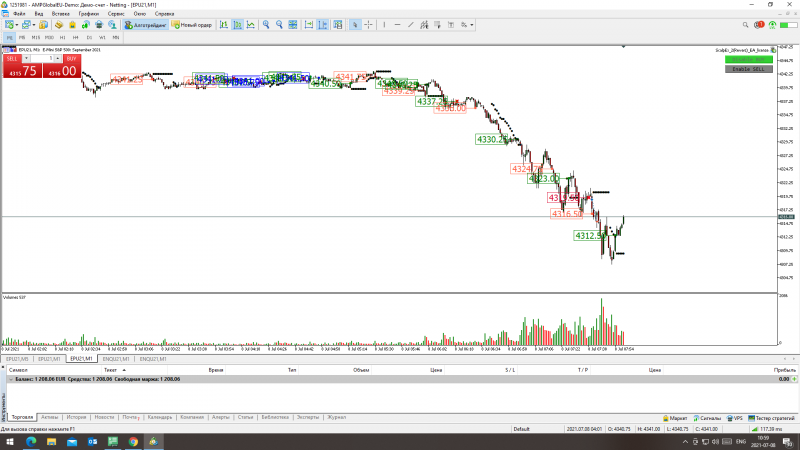Select the vertical line drawing tool
The image size is (800, 450).
pos(384,24)
